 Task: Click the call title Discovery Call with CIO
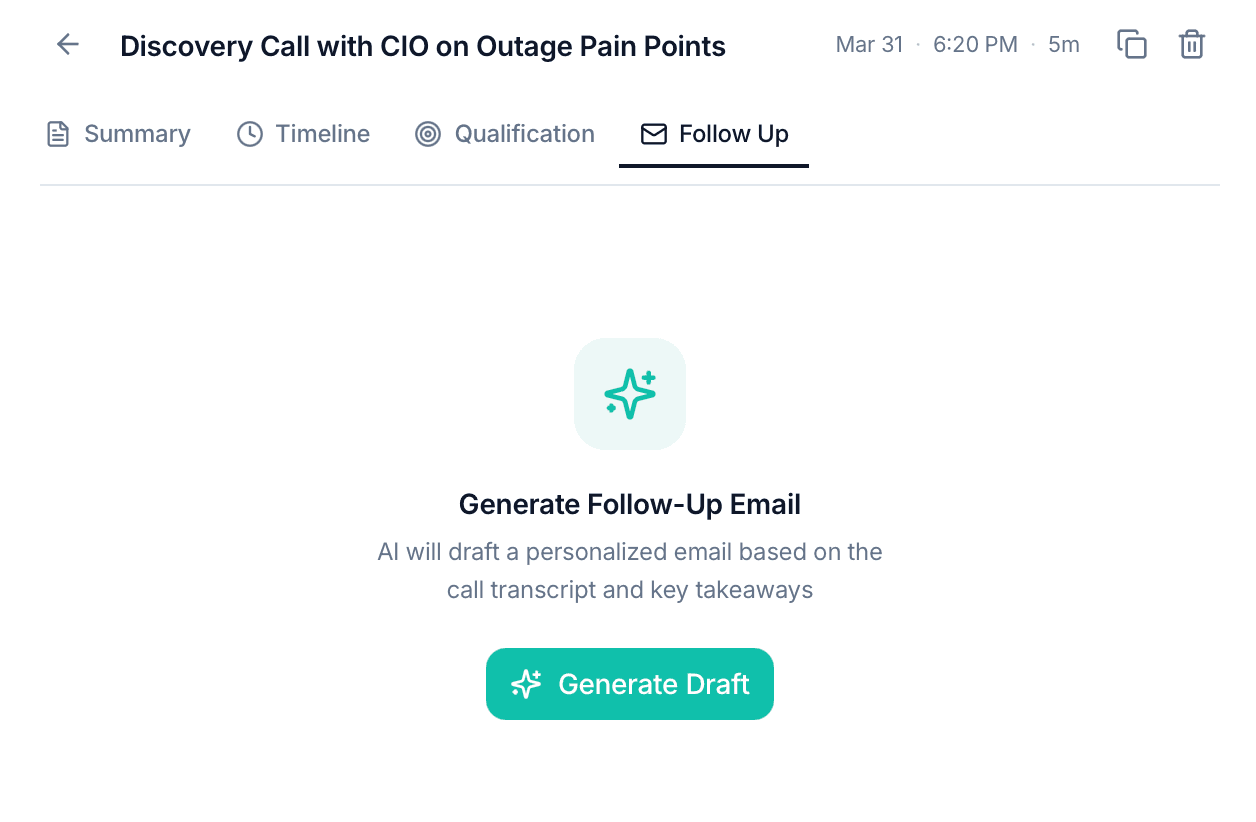tap(422, 45)
